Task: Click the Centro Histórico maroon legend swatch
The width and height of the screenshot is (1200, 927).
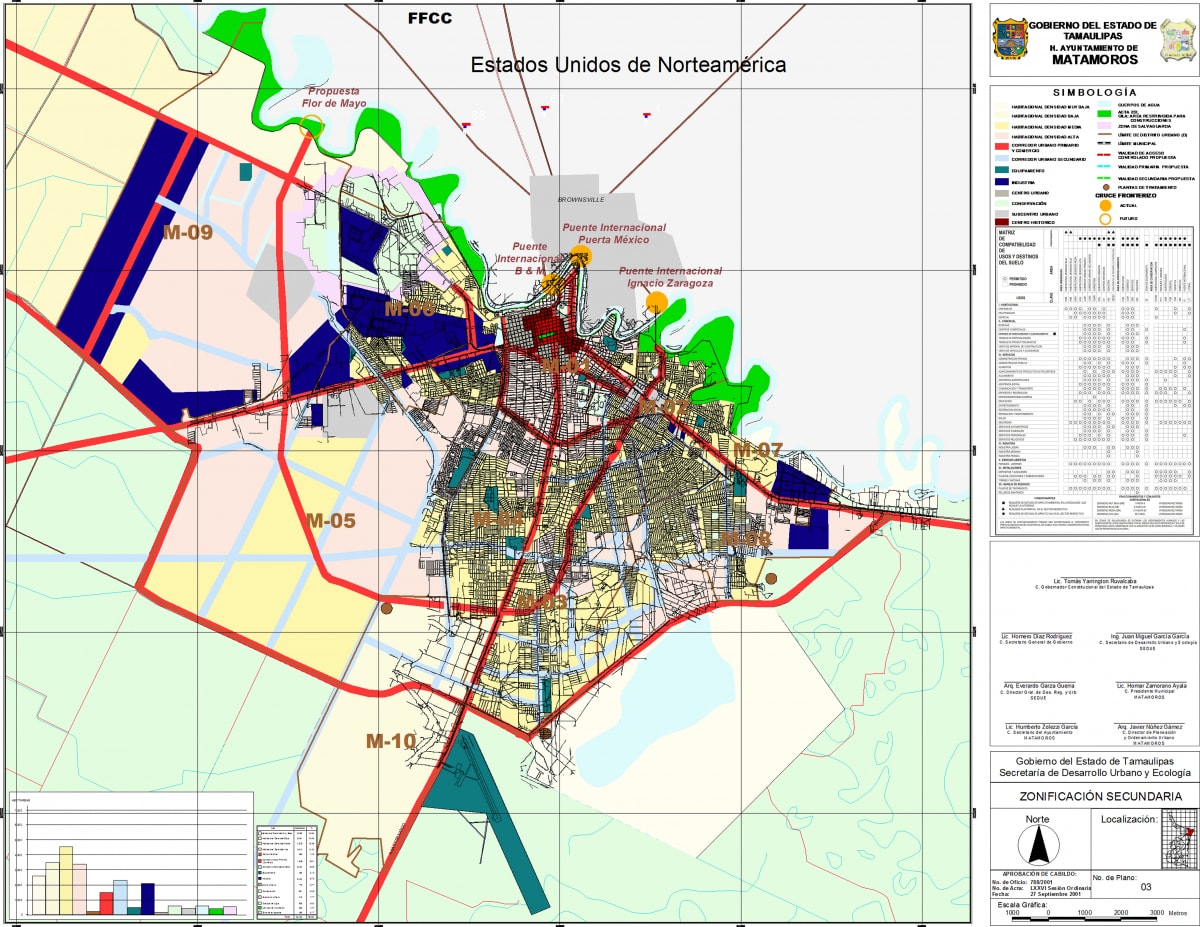Action: click(1002, 222)
